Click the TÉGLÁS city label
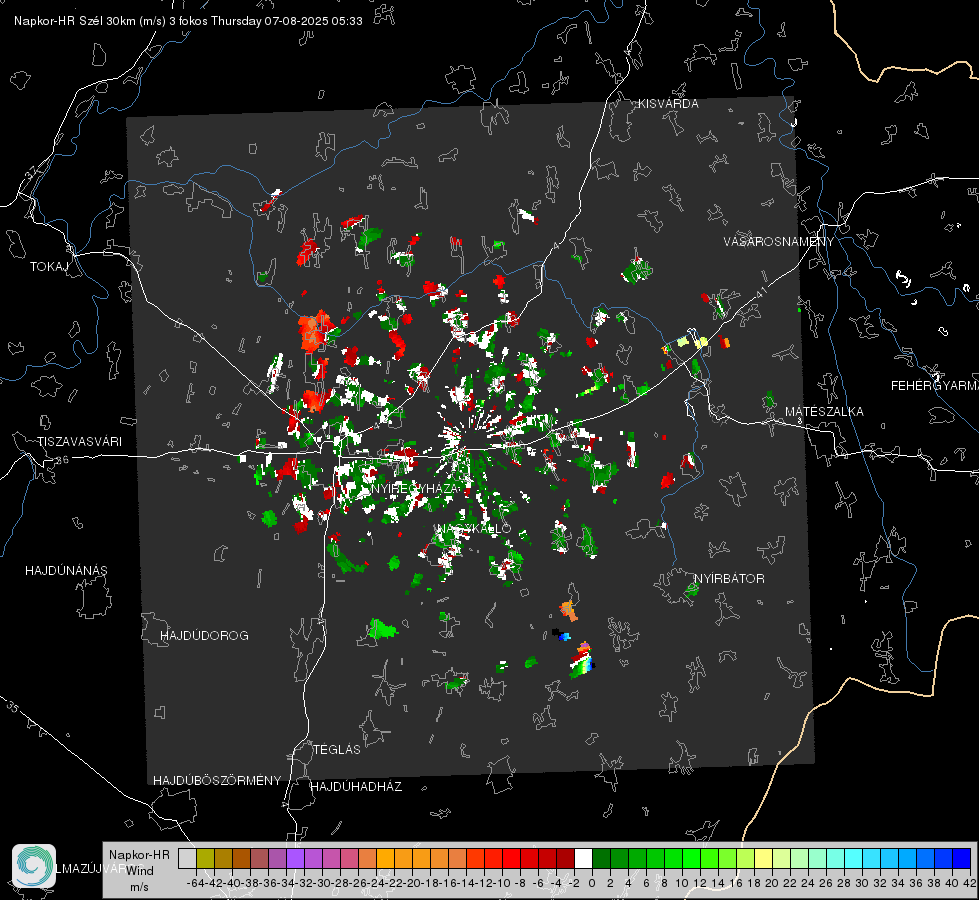This screenshot has height=900, width=979. click(337, 749)
